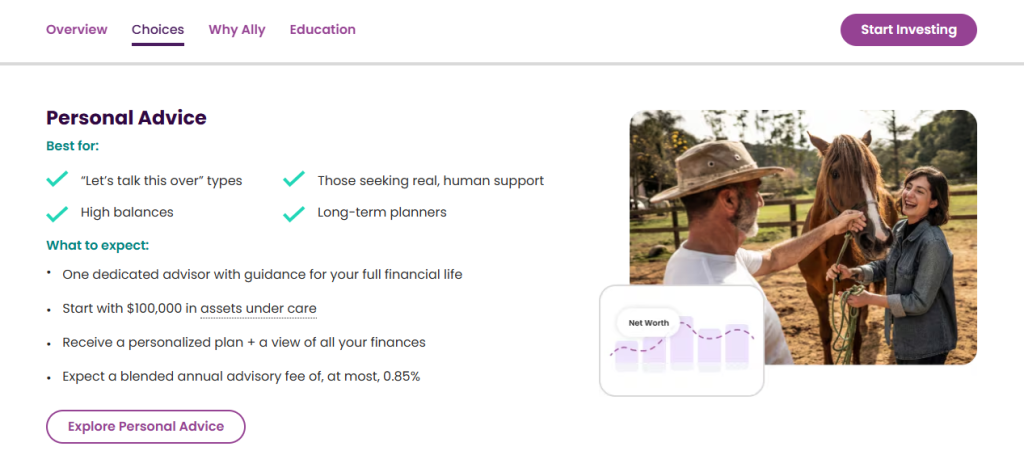Open the assets under care definition link
The height and width of the screenshot is (472, 1024).
tap(258, 308)
